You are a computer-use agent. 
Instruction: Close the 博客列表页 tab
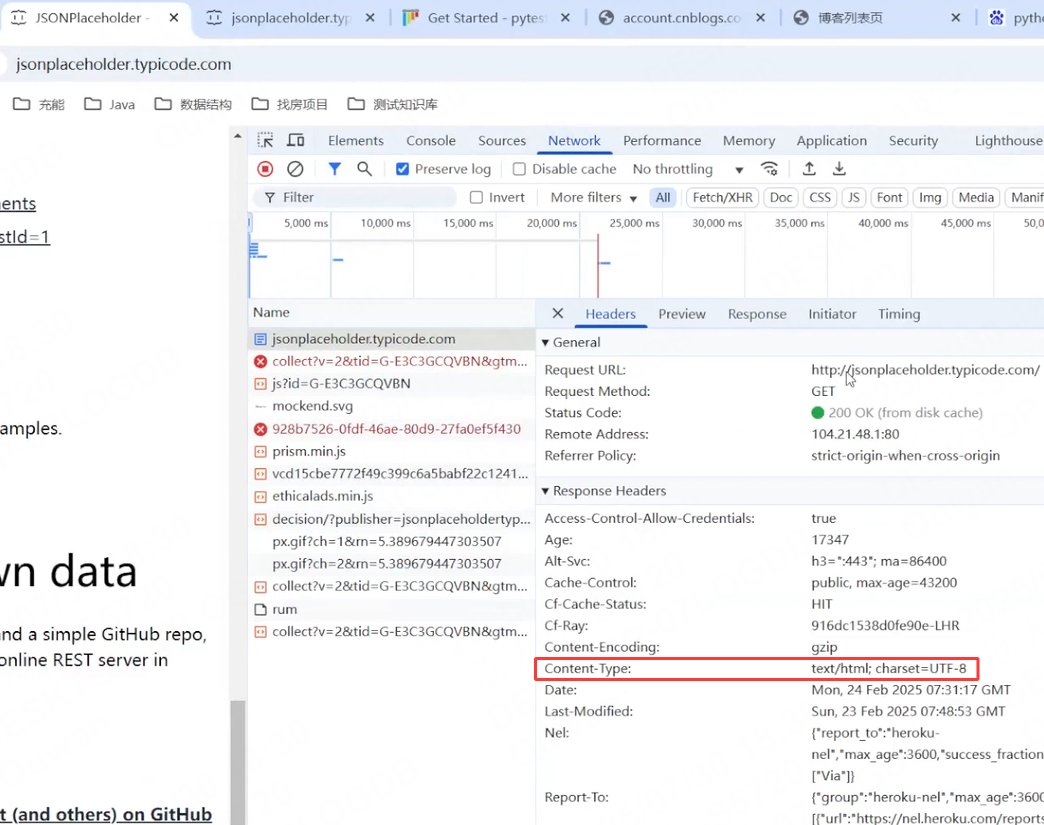(x=955, y=18)
